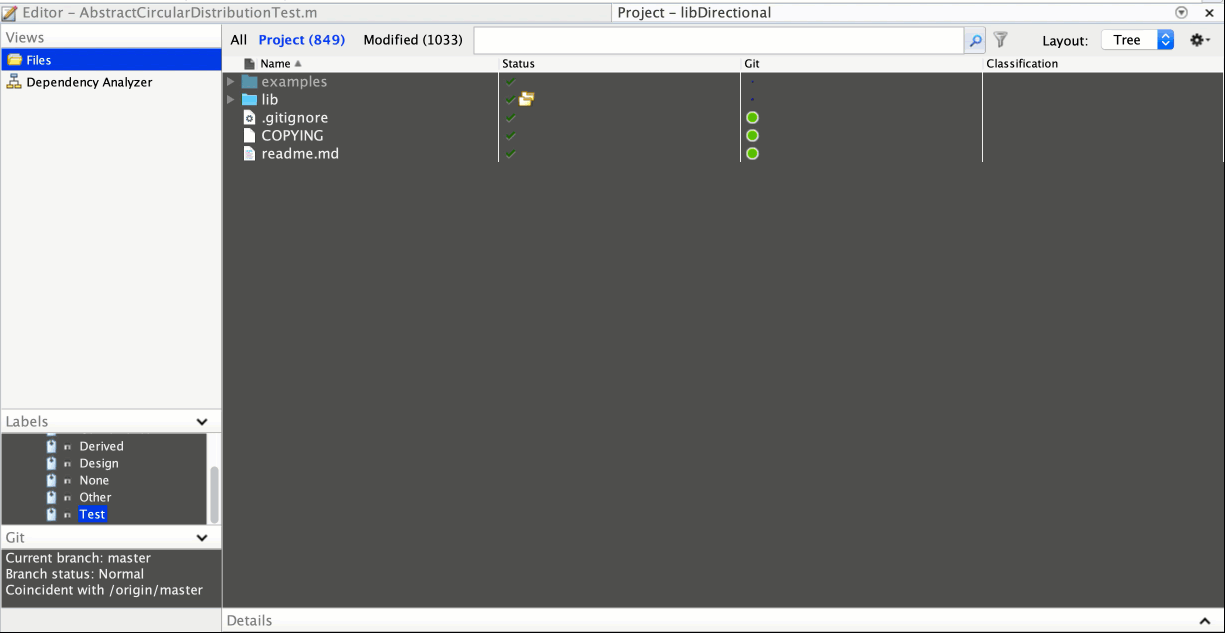Switch to the Modified (1033) tab
The width and height of the screenshot is (1225, 633).
click(x=412, y=40)
